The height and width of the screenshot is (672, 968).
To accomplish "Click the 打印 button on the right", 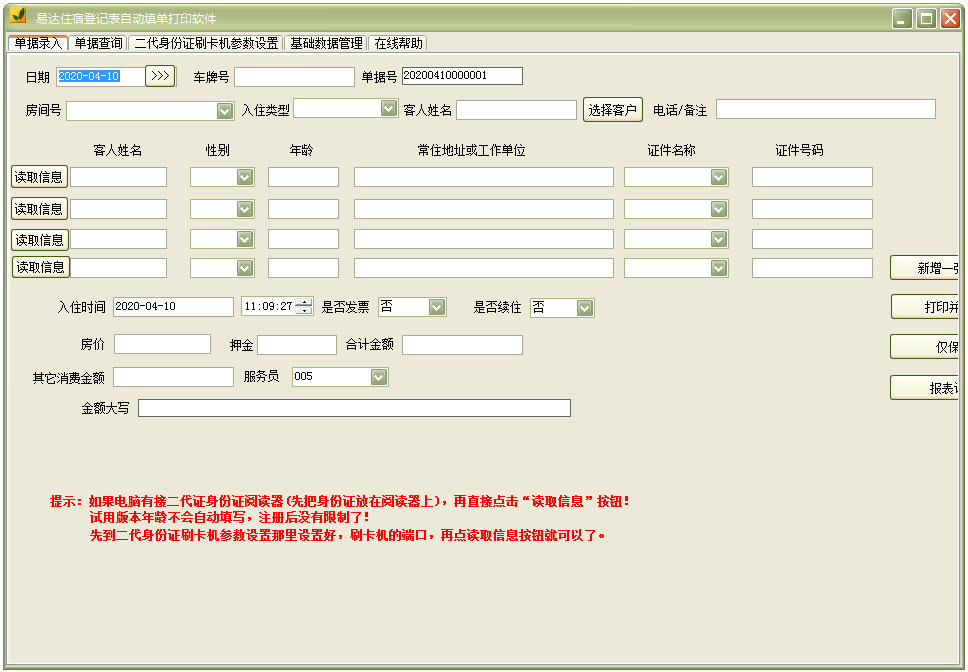I will (925, 307).
